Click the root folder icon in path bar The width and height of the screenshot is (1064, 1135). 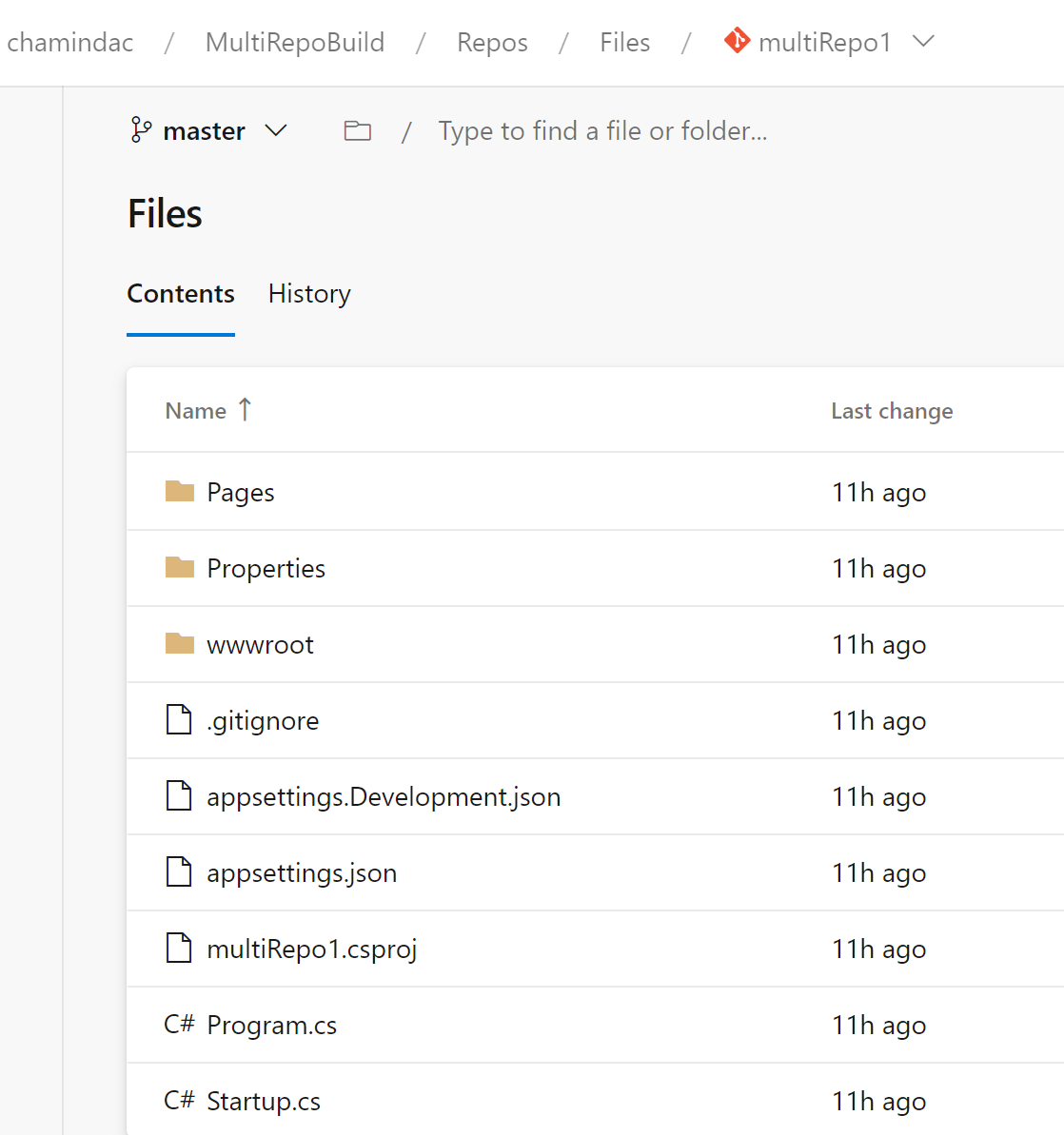(x=357, y=131)
